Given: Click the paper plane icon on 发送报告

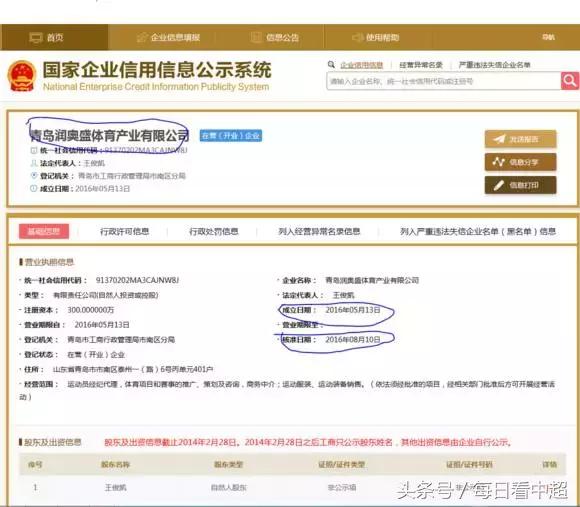Looking at the screenshot, I should 499,139.
